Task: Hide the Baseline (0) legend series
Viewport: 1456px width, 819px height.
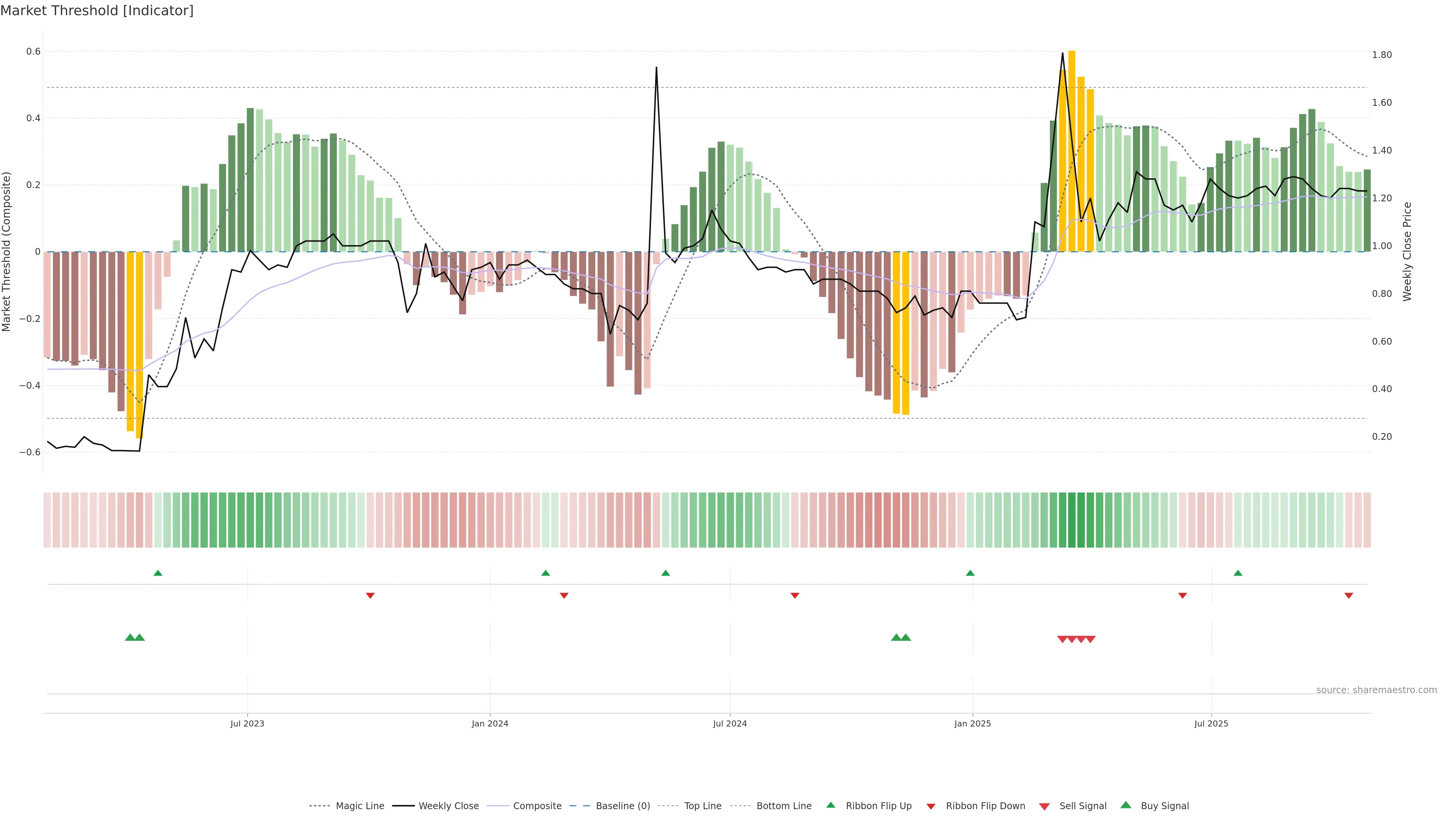Action: tap(623, 806)
